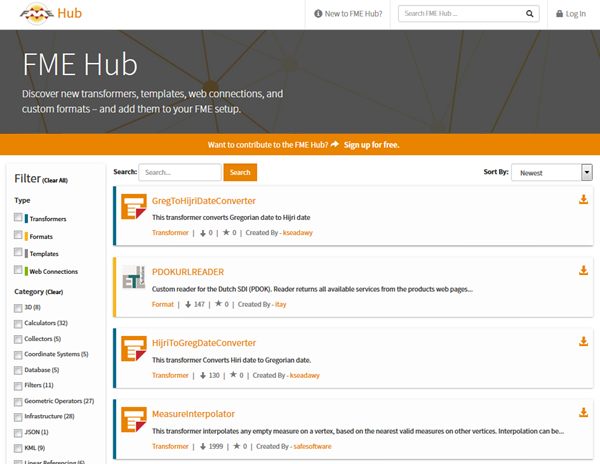Click the download count arrow on MeasureInterpolator
Screen dimensions: 600x464
[x=203, y=447]
